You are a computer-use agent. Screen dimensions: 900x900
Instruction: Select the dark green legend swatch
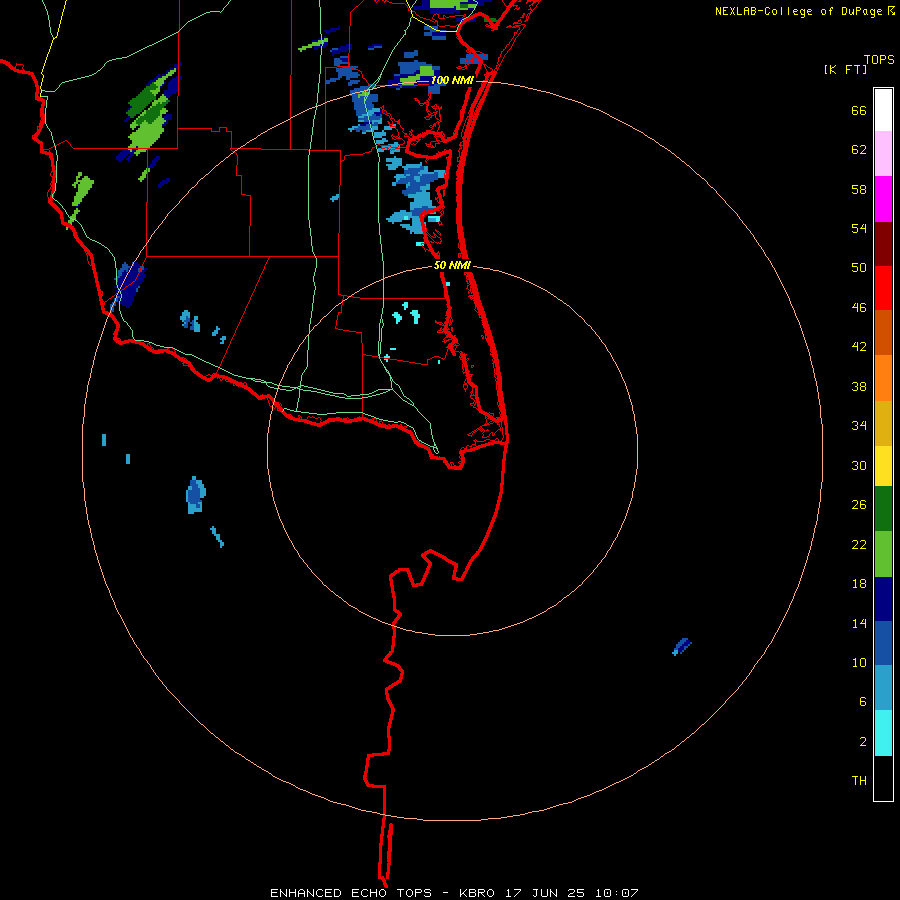[883, 509]
